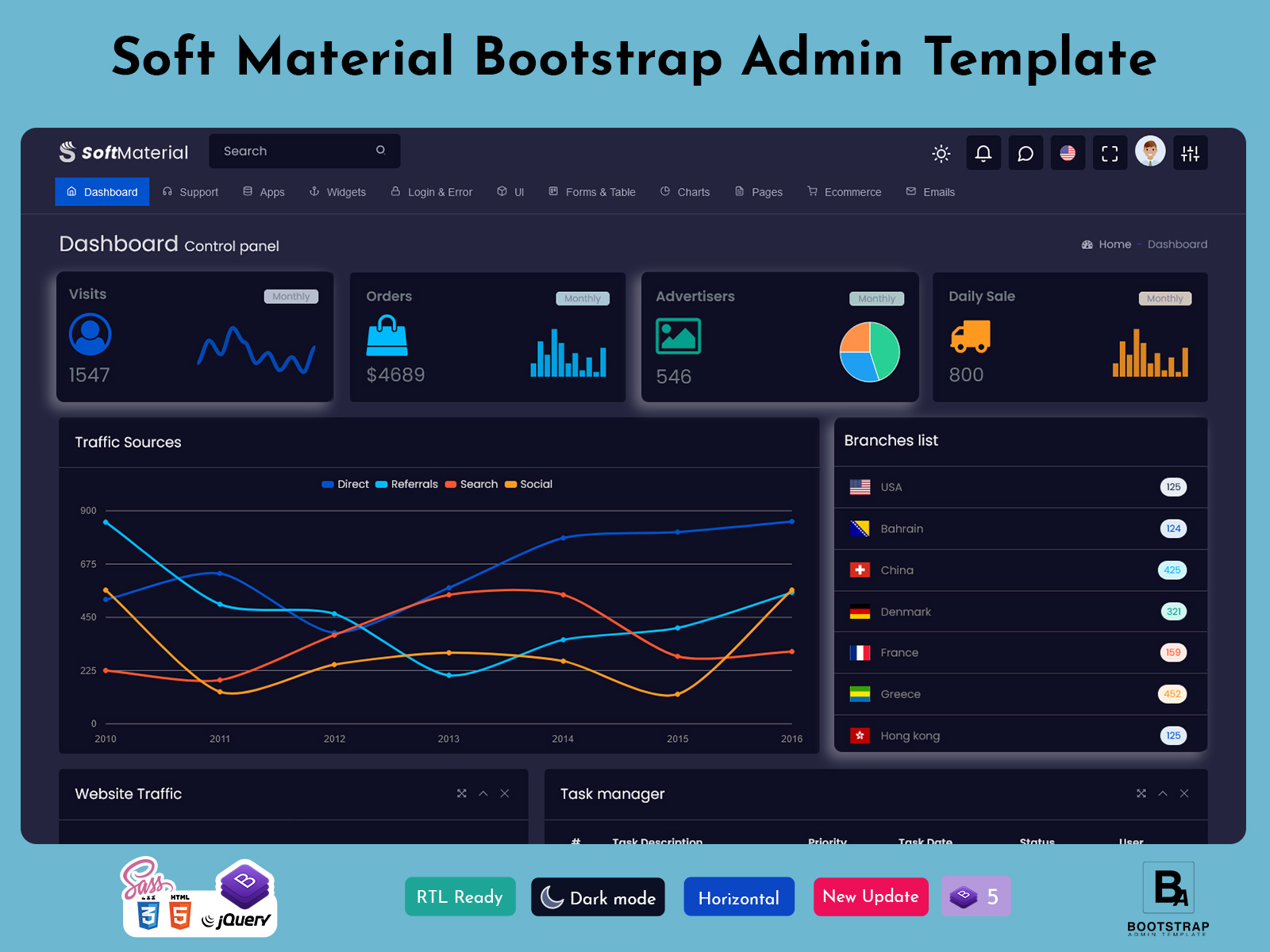This screenshot has height=952, width=1270.
Task: Enter fullscreen using the expand icon
Action: 1110,153
